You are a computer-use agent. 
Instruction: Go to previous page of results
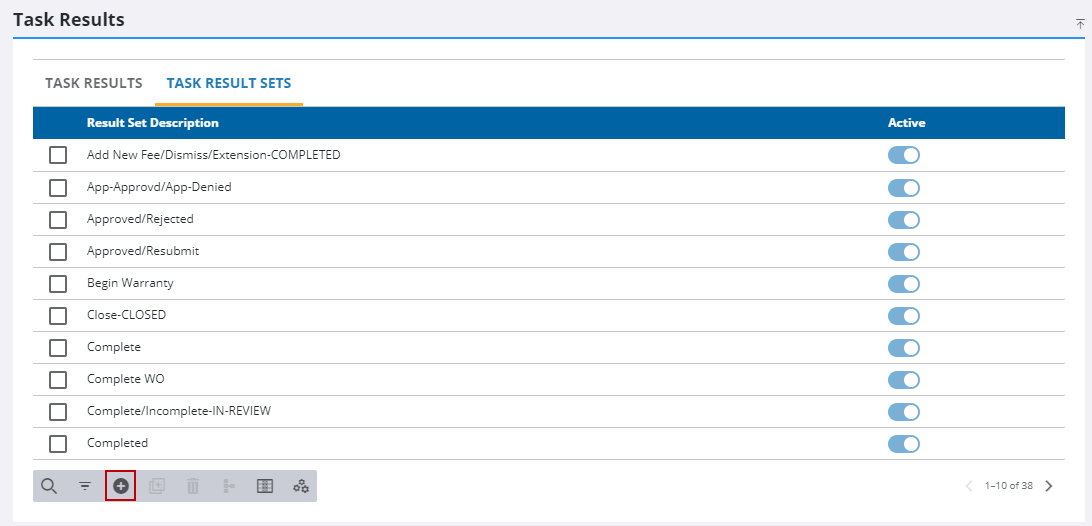(x=968, y=486)
